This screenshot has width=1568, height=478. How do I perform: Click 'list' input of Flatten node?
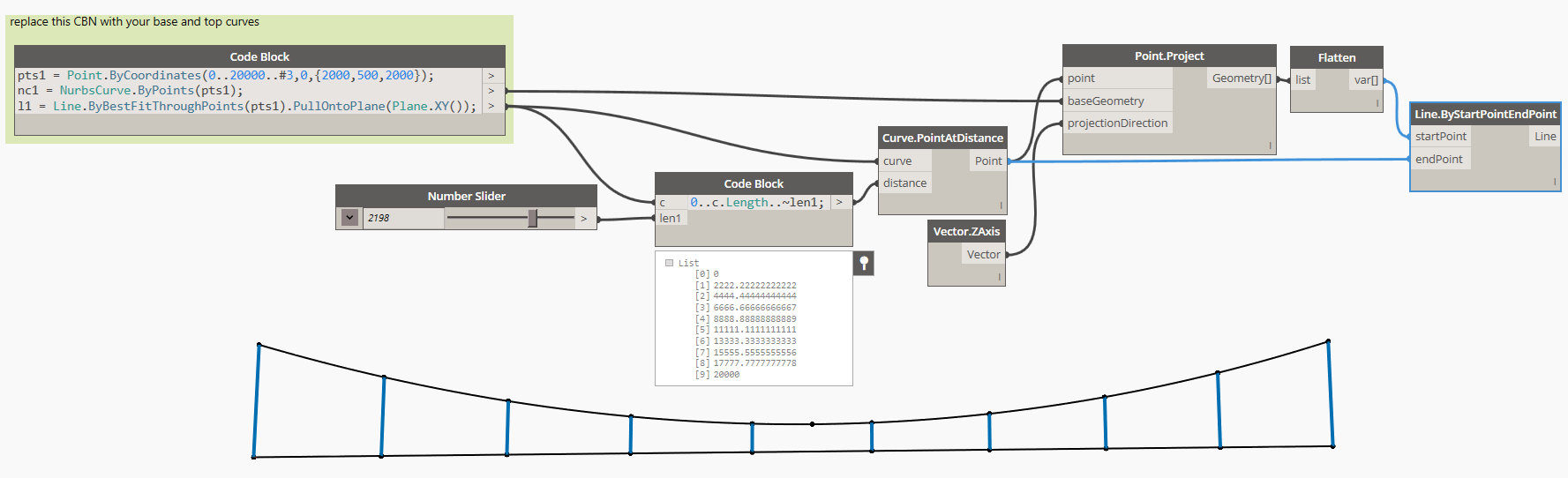click(x=1303, y=79)
